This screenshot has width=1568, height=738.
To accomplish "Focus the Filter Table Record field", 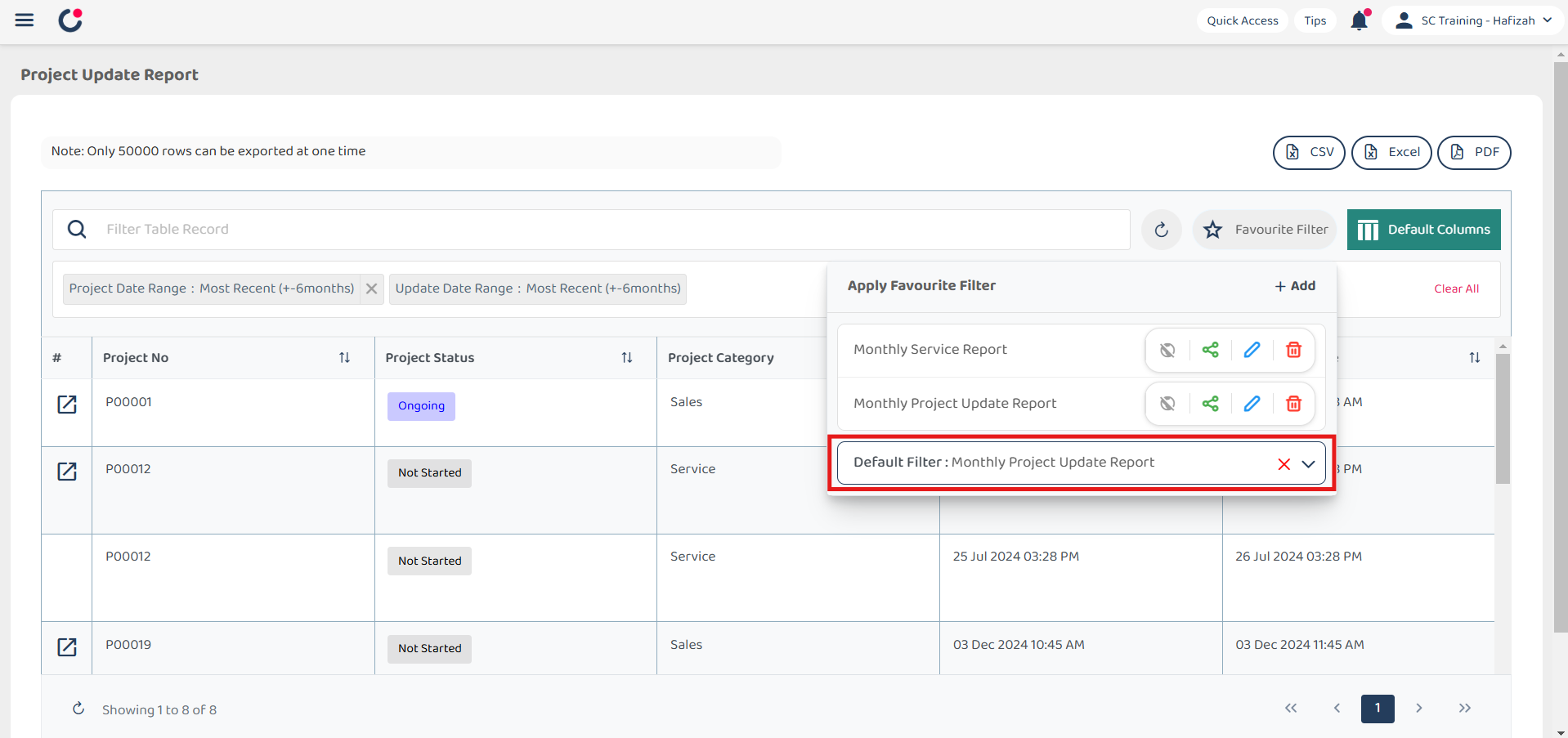I will (x=591, y=230).
